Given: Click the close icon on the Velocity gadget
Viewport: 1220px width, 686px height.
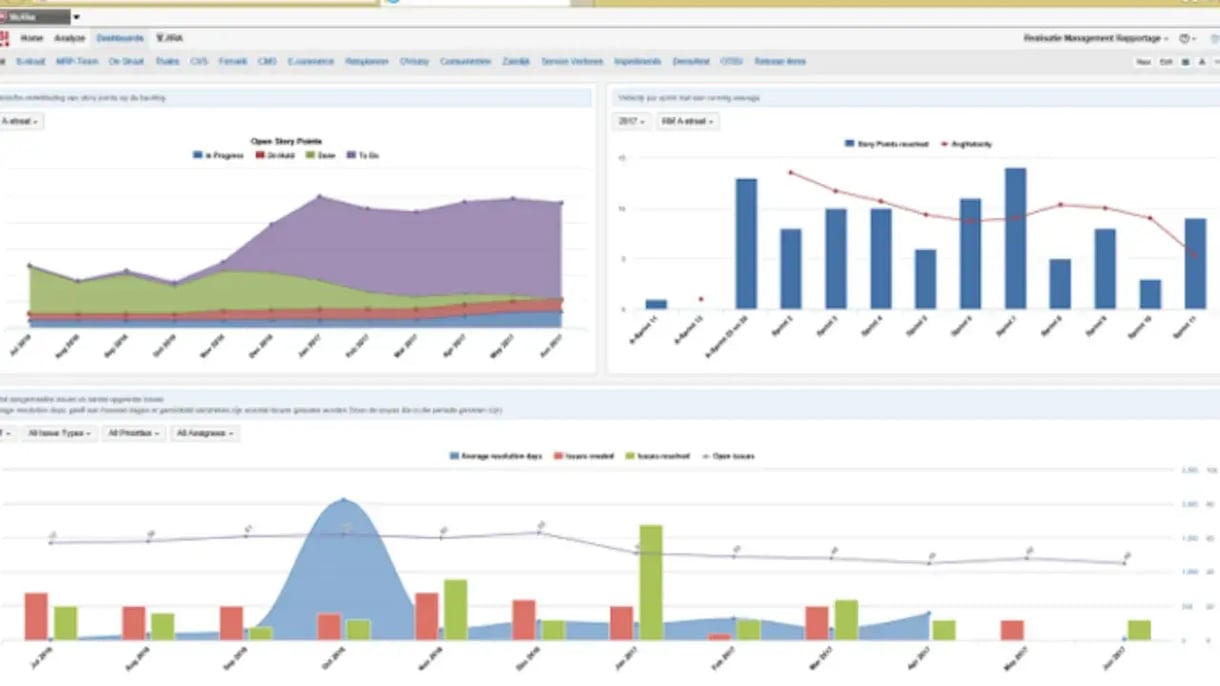Looking at the screenshot, I should (x=1218, y=62).
